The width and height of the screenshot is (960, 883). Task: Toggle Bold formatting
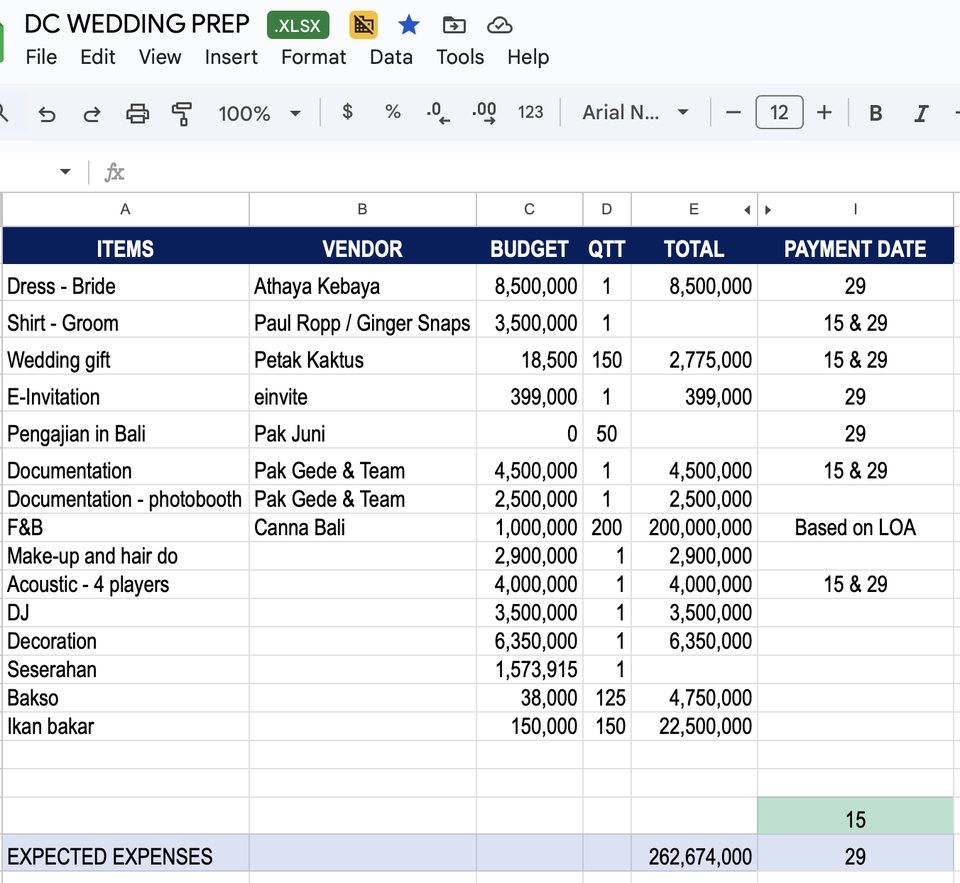click(876, 113)
